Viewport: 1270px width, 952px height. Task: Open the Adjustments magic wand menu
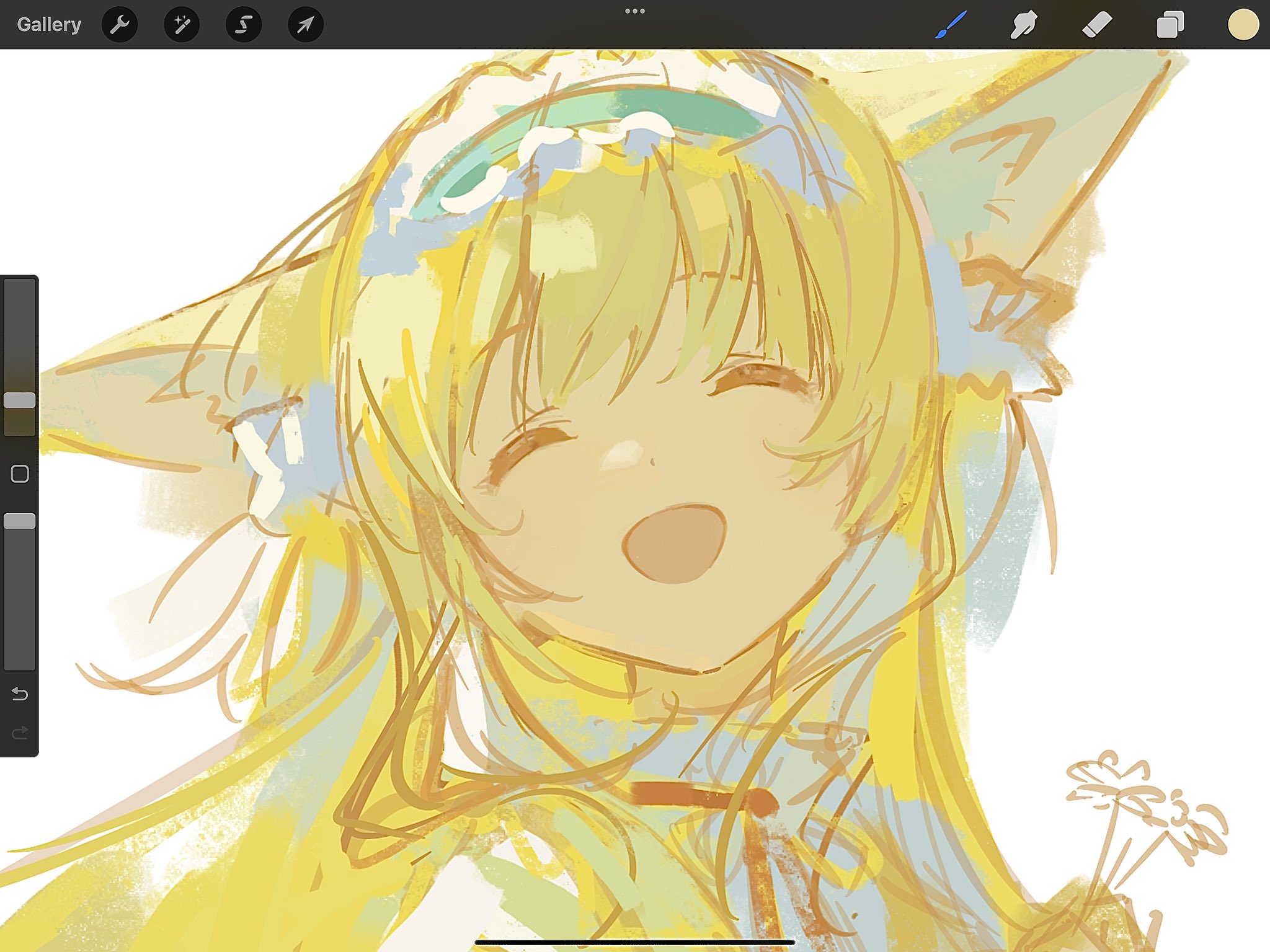pyautogui.click(x=181, y=25)
